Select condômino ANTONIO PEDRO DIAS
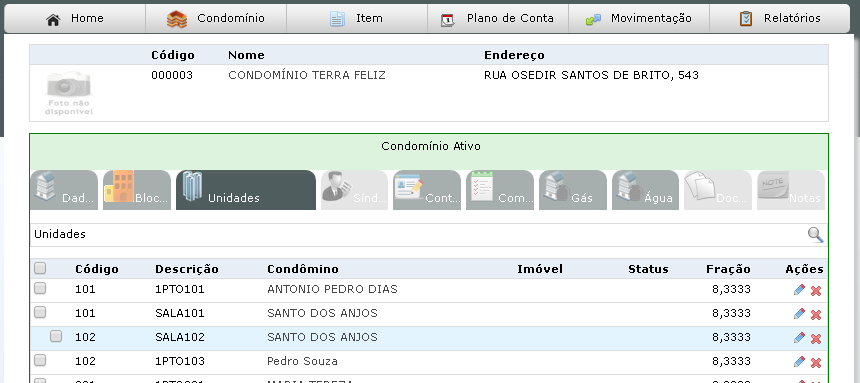Screen dimensions: 860x383 (x=332, y=289)
